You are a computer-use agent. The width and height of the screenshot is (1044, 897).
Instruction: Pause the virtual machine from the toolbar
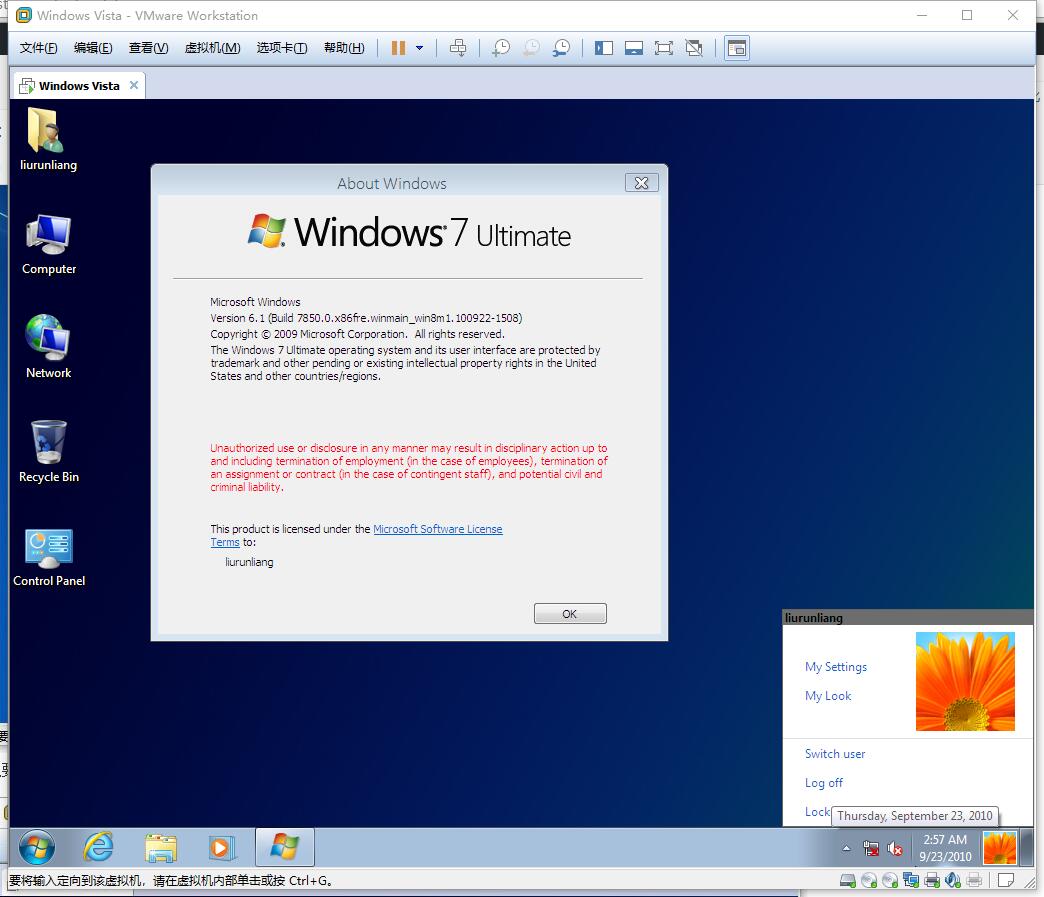pos(398,48)
